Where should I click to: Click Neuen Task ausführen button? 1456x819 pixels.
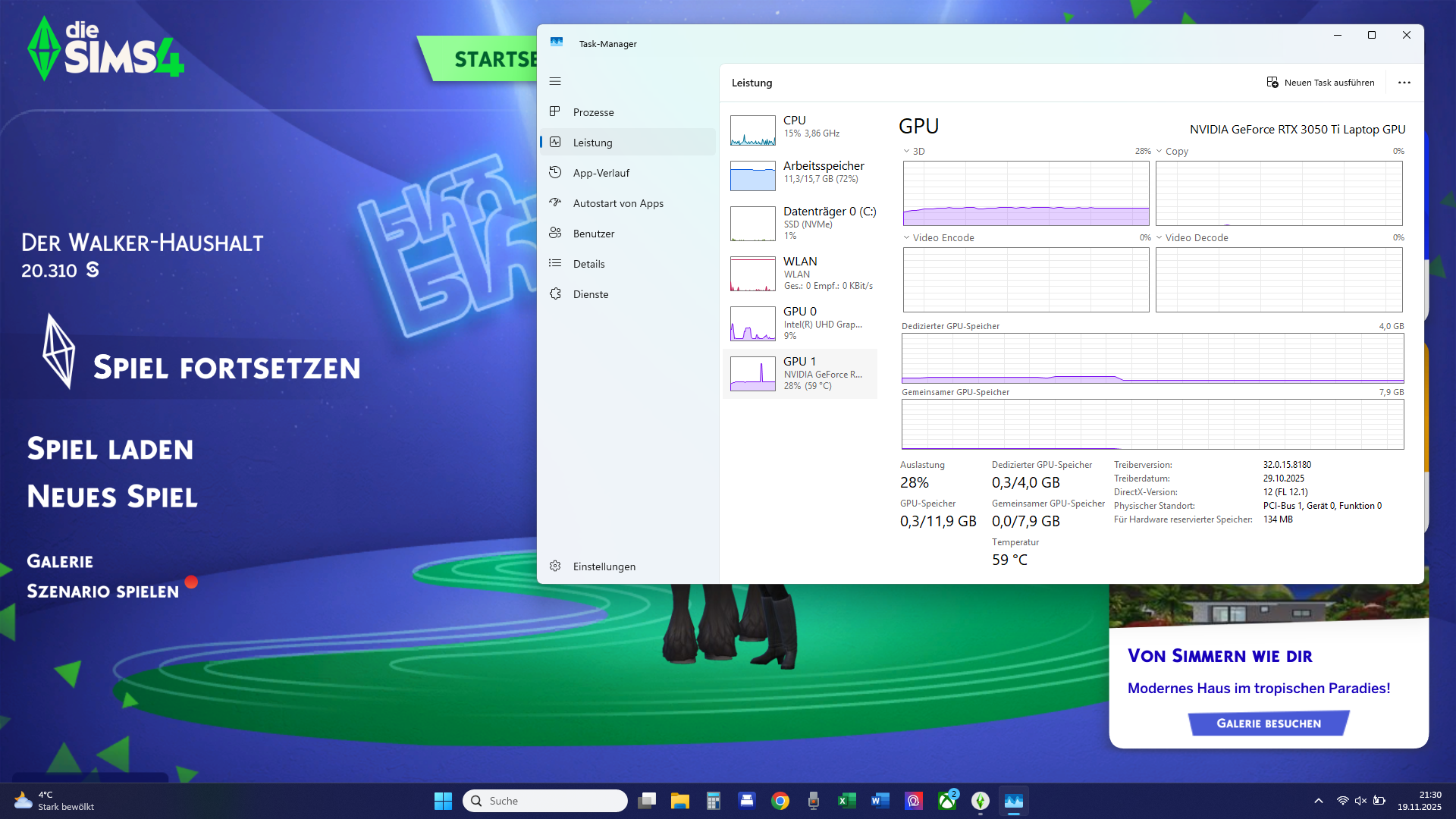[x=1320, y=83]
